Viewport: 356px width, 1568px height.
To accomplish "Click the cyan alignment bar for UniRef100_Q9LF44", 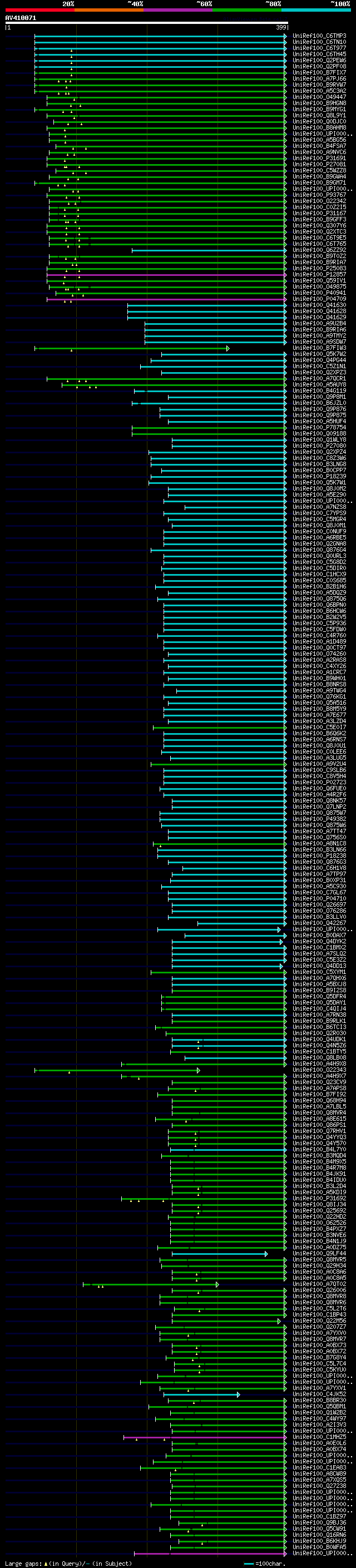I will [x=220, y=1253].
